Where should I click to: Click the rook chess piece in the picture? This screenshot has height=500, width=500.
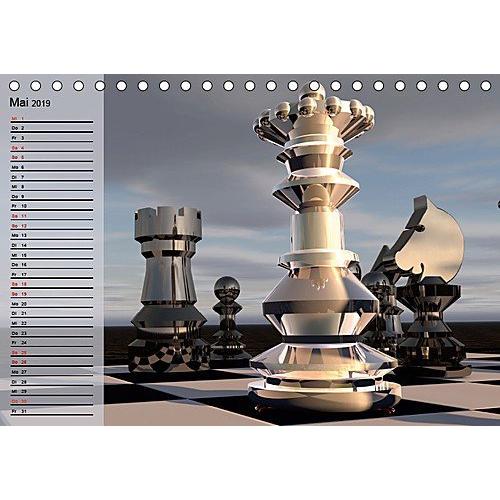click(x=168, y=289)
